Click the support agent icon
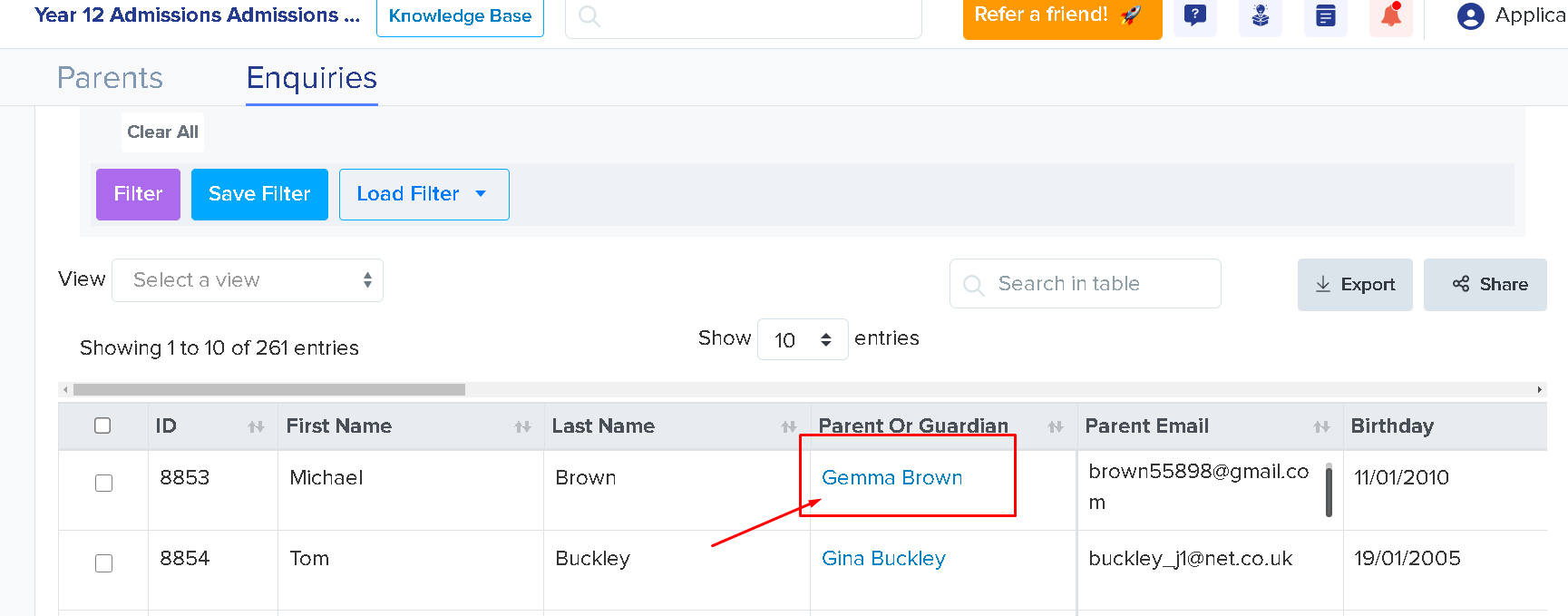Screen dimensions: 1568x616 [1261, 15]
